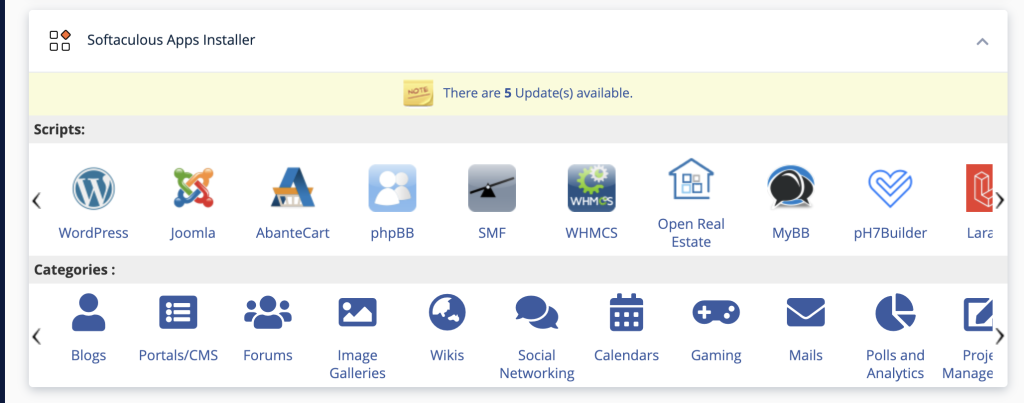Open the phpBB forum script icon
Image resolution: width=1024 pixels, height=403 pixels.
point(392,189)
